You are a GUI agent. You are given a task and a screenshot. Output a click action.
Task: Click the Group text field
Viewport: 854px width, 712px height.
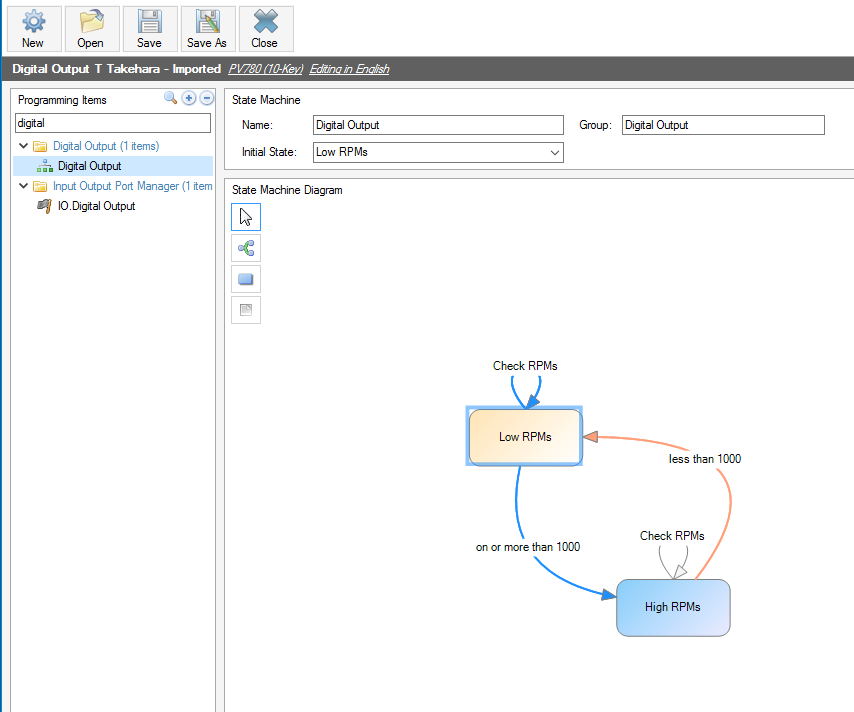[x=722, y=125]
